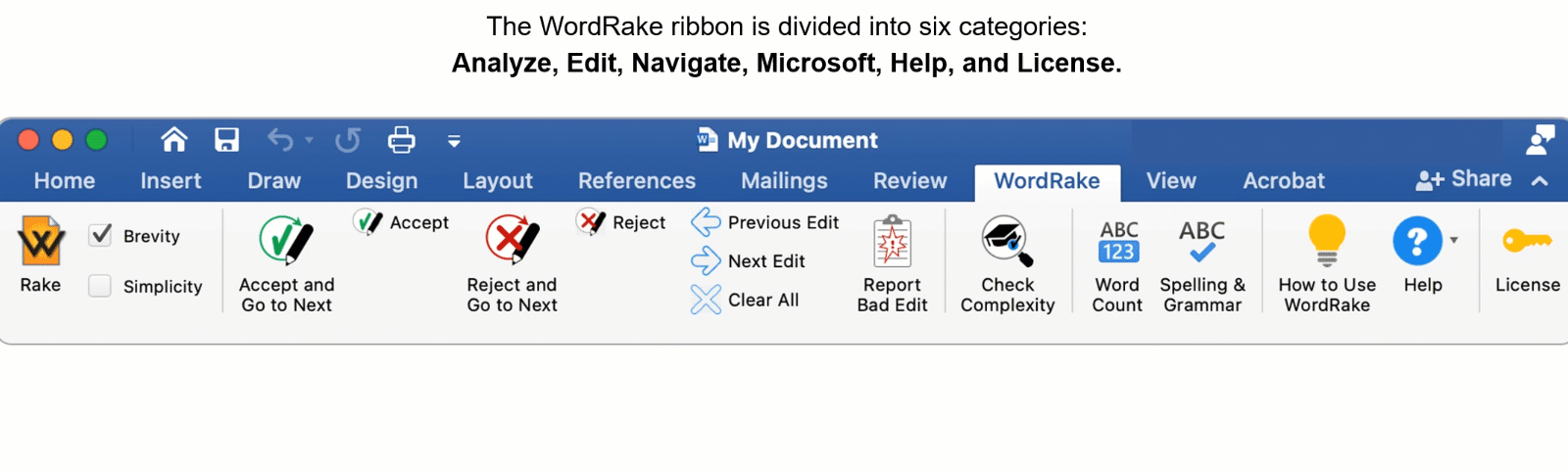Open Report Bad Edit clipboard
The image size is (1568, 470).
[892, 241]
